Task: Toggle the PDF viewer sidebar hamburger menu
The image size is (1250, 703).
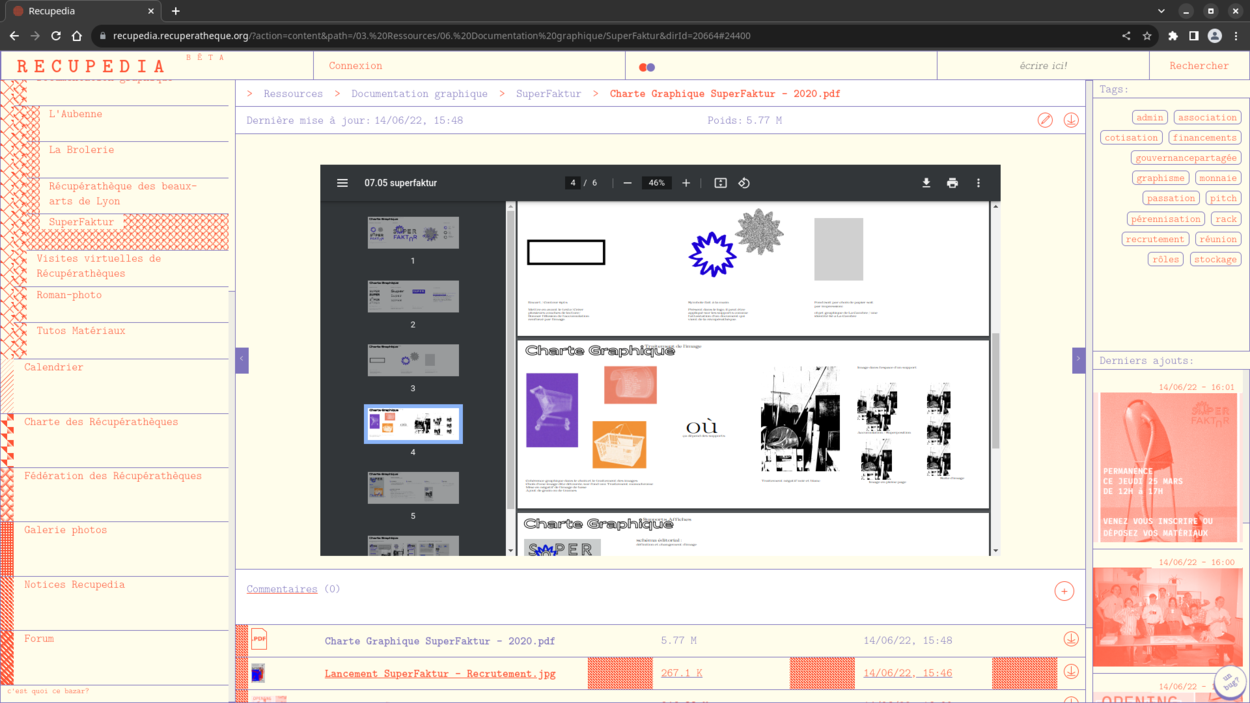Action: (342, 183)
